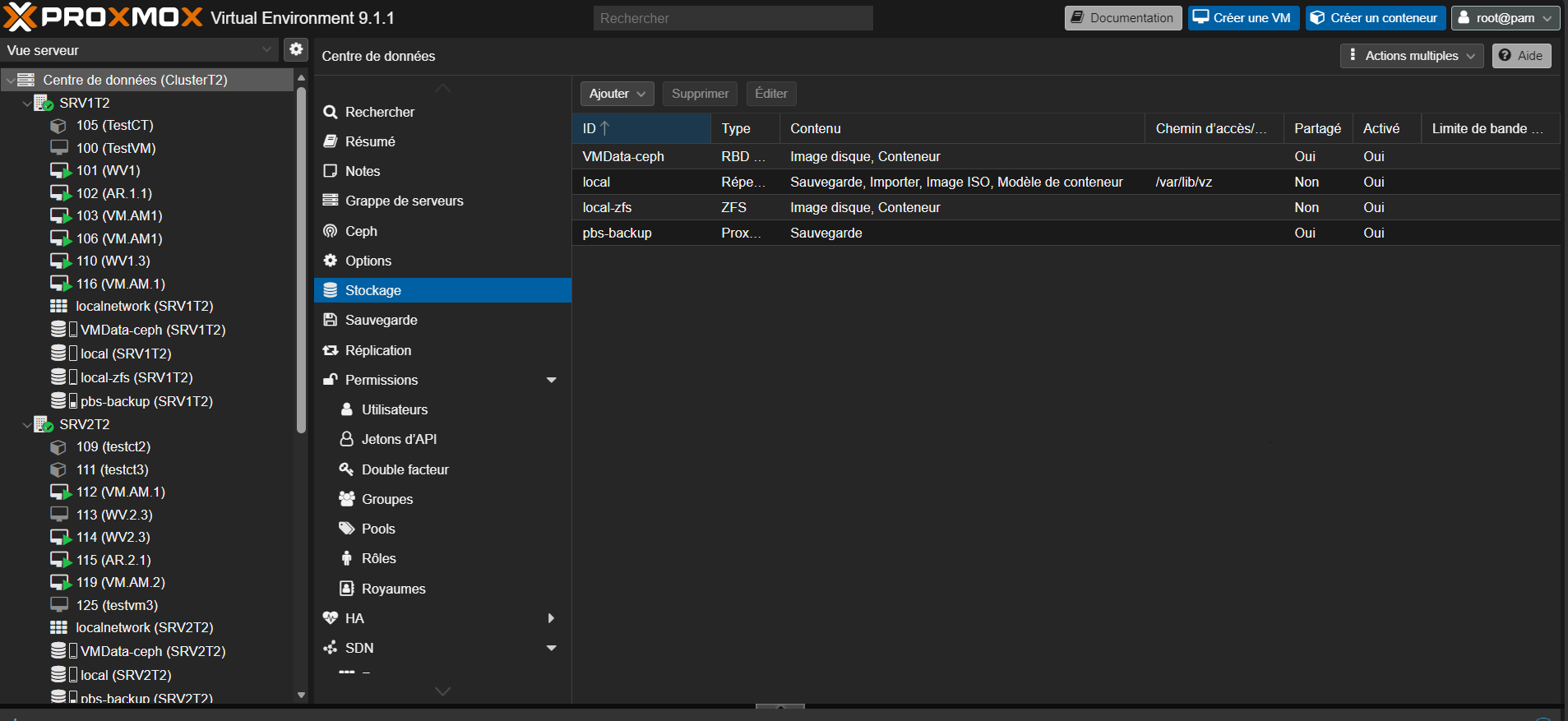Collapse the SRV1T2 node
The image size is (1568, 721).
27,103
